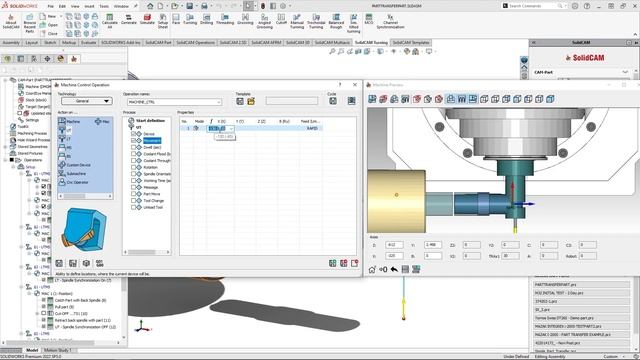Open the SolidCAM Operations tab
The height and width of the screenshot is (360, 640).
tap(196, 42)
